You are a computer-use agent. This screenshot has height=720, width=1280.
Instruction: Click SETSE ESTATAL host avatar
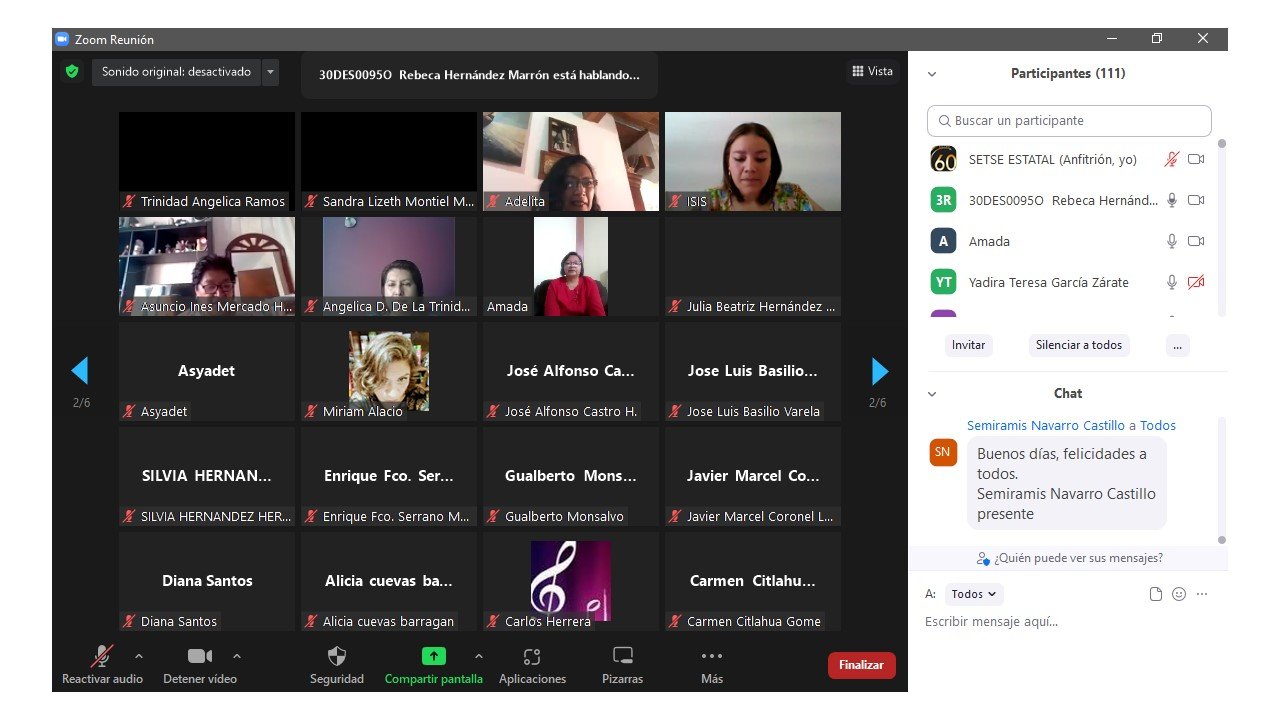coord(943,159)
